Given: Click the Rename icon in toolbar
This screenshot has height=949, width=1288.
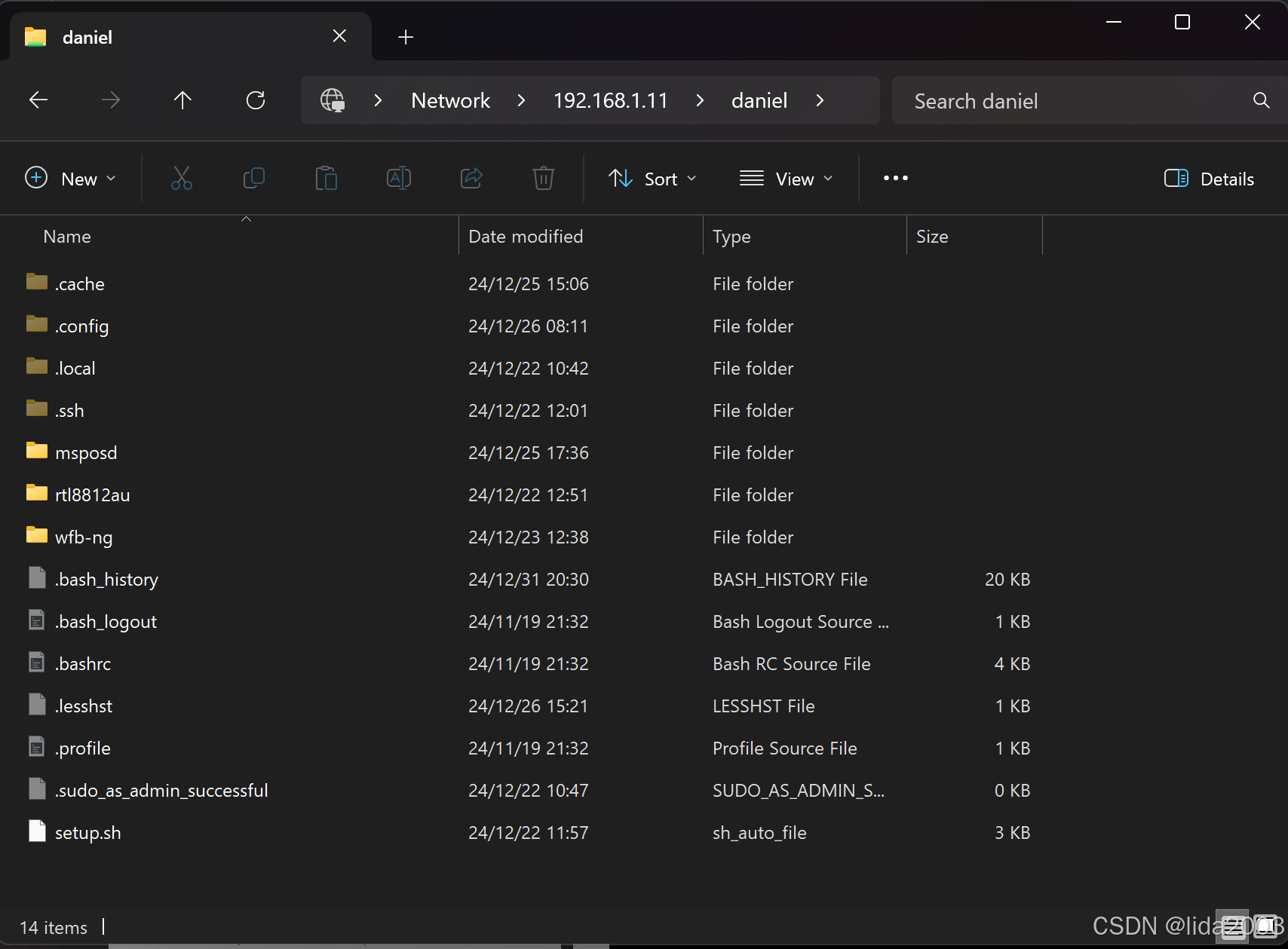Looking at the screenshot, I should pyautogui.click(x=399, y=179).
